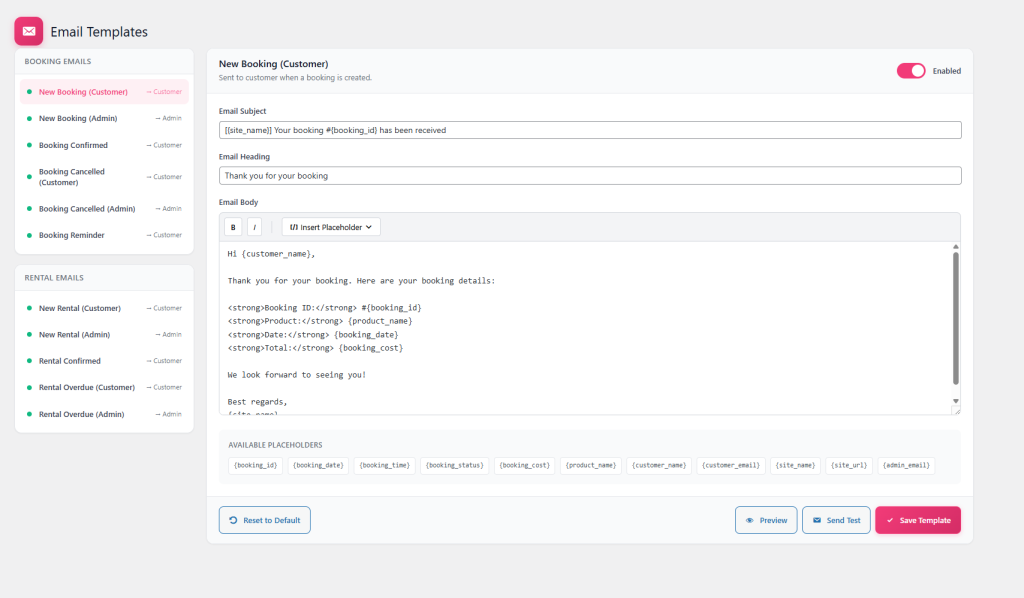Toggle italic formatting in email body
1024x598 pixels.
[x=254, y=227]
